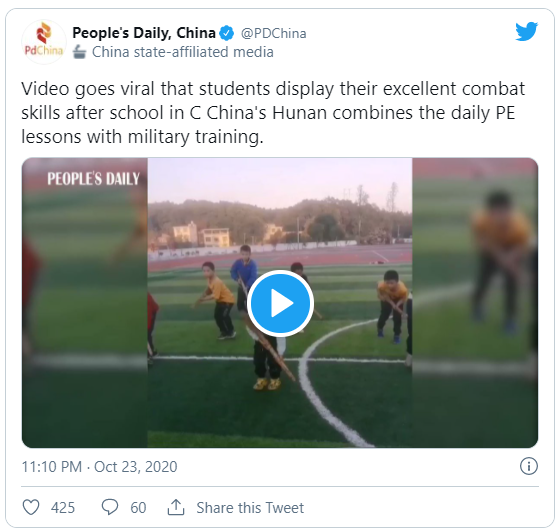Open People's Daily profile avatar
The height and width of the screenshot is (532, 560).
tap(44, 42)
